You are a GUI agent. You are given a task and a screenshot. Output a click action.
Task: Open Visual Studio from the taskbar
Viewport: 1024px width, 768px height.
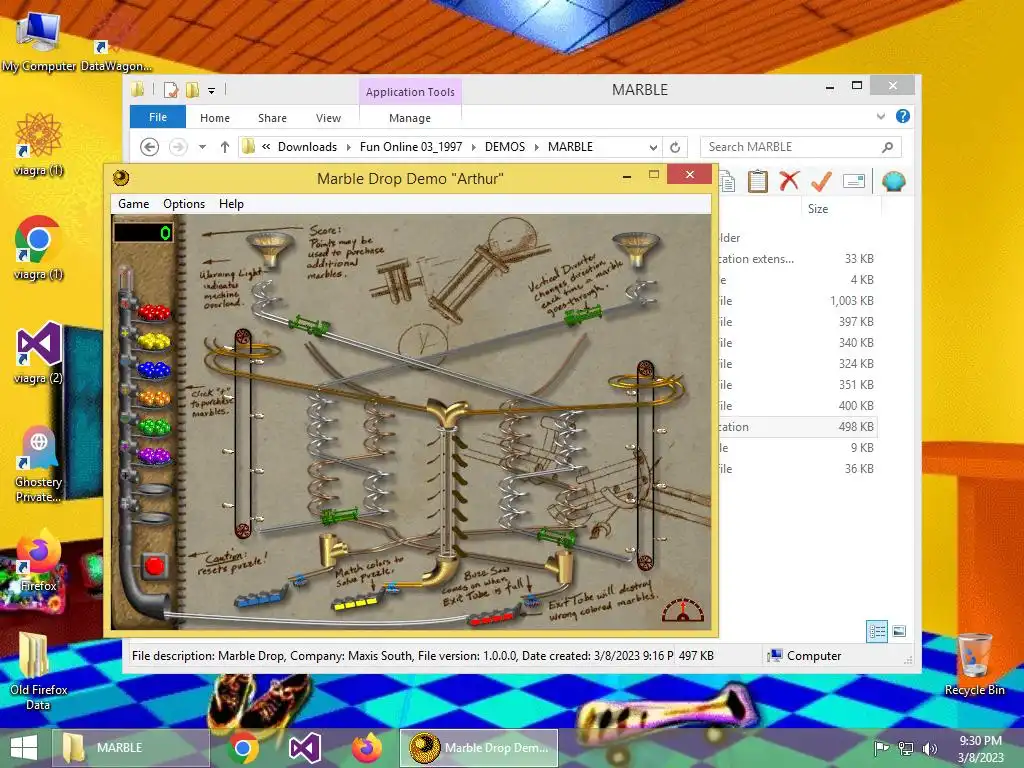click(304, 748)
